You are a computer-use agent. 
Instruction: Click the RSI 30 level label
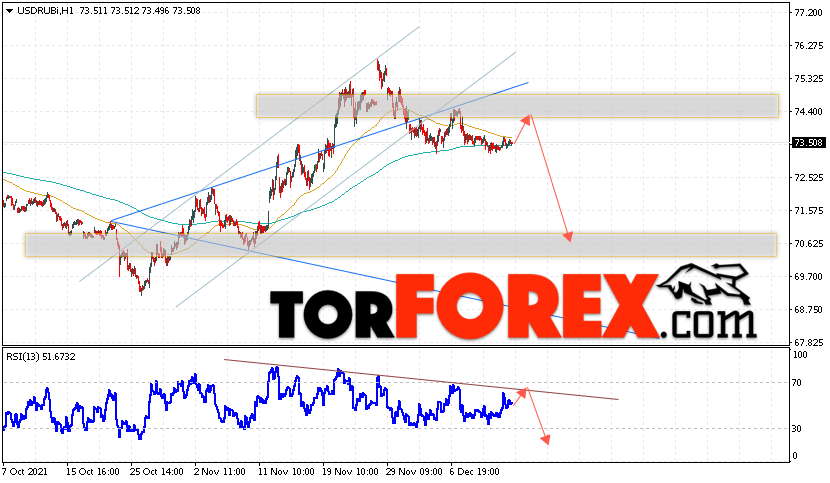(797, 428)
